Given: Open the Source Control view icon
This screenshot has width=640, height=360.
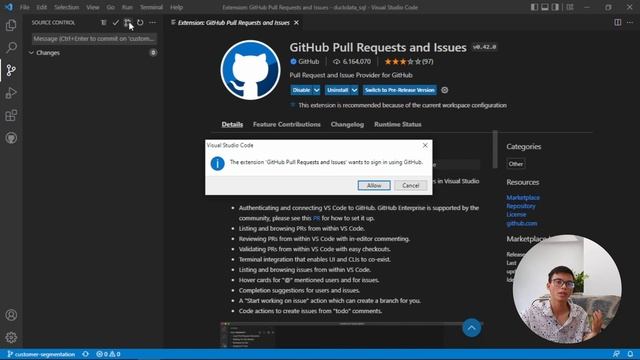Looking at the screenshot, I should pos(11,70).
